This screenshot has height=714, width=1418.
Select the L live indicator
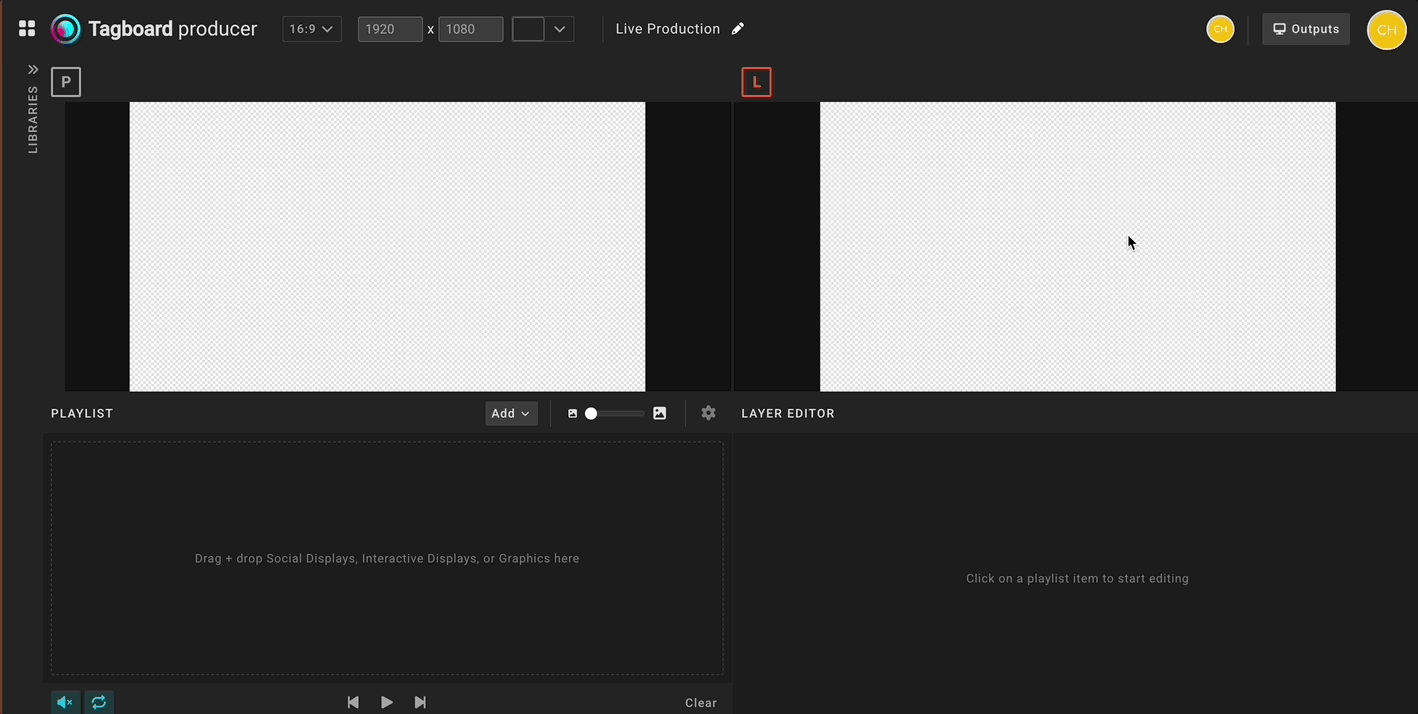tap(756, 82)
